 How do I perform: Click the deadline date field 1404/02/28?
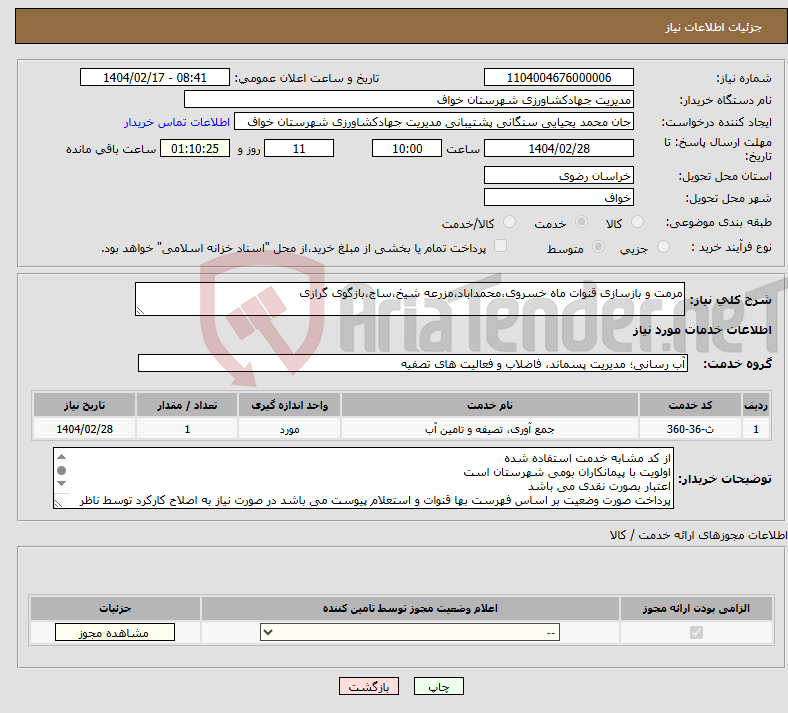[558, 148]
